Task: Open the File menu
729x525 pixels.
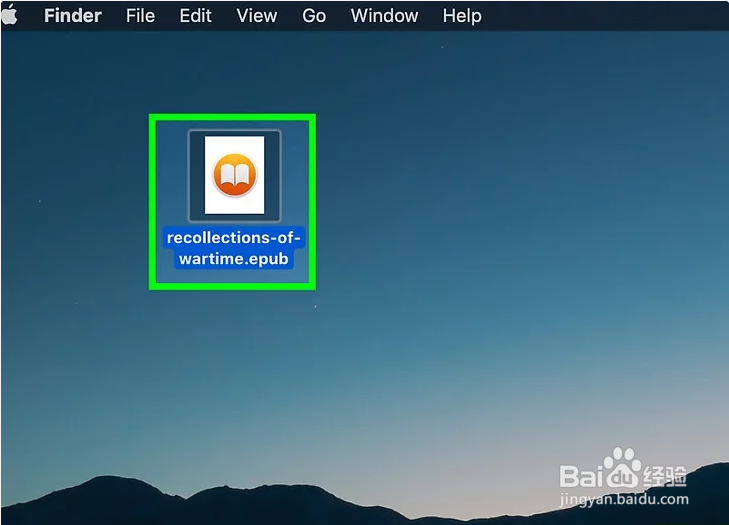Action: coord(140,16)
